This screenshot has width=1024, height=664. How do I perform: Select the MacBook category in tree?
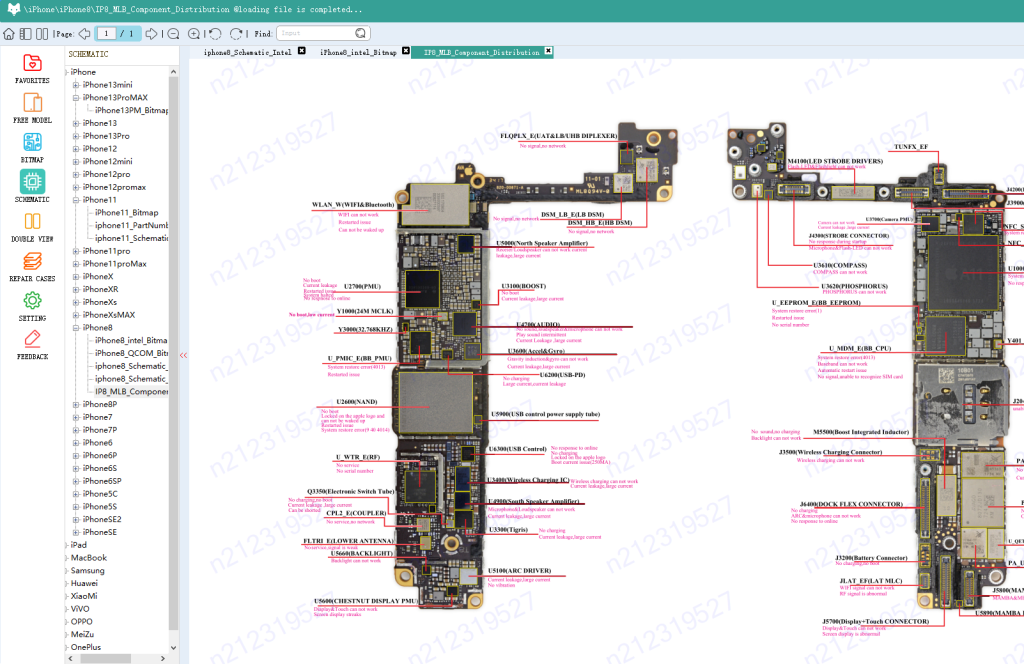point(89,558)
